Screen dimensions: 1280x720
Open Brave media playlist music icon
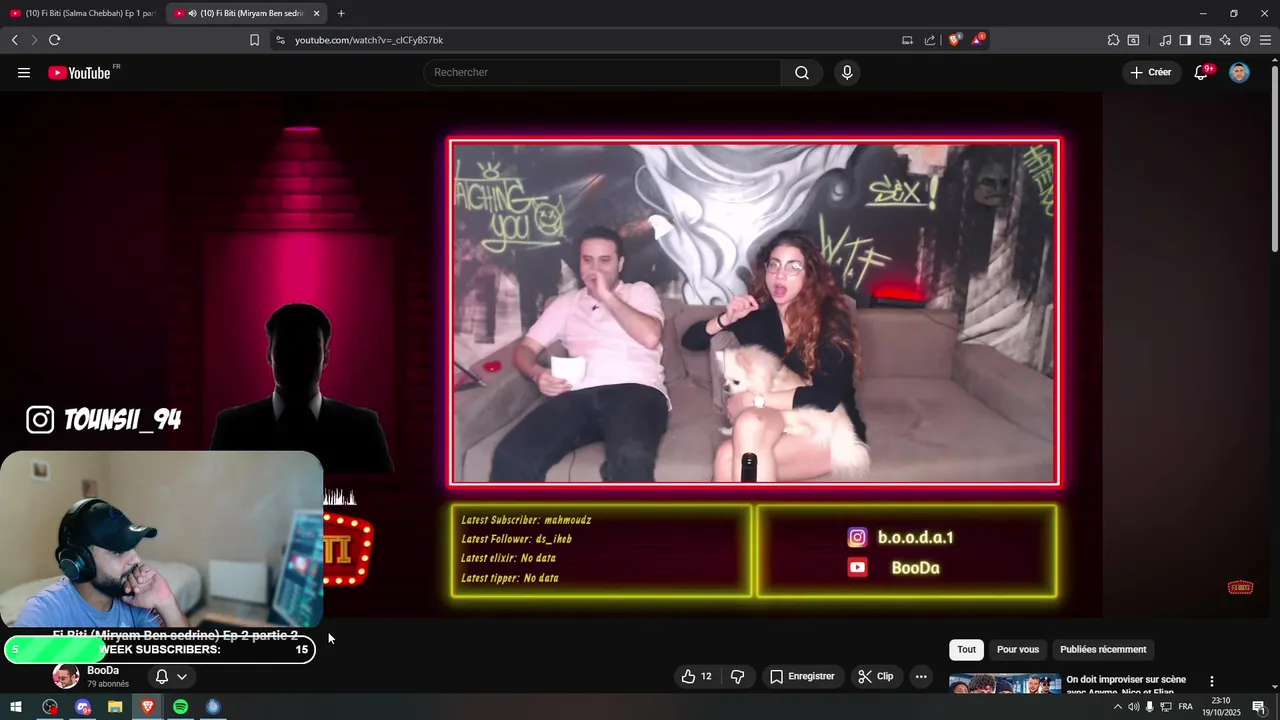[x=1165, y=40]
